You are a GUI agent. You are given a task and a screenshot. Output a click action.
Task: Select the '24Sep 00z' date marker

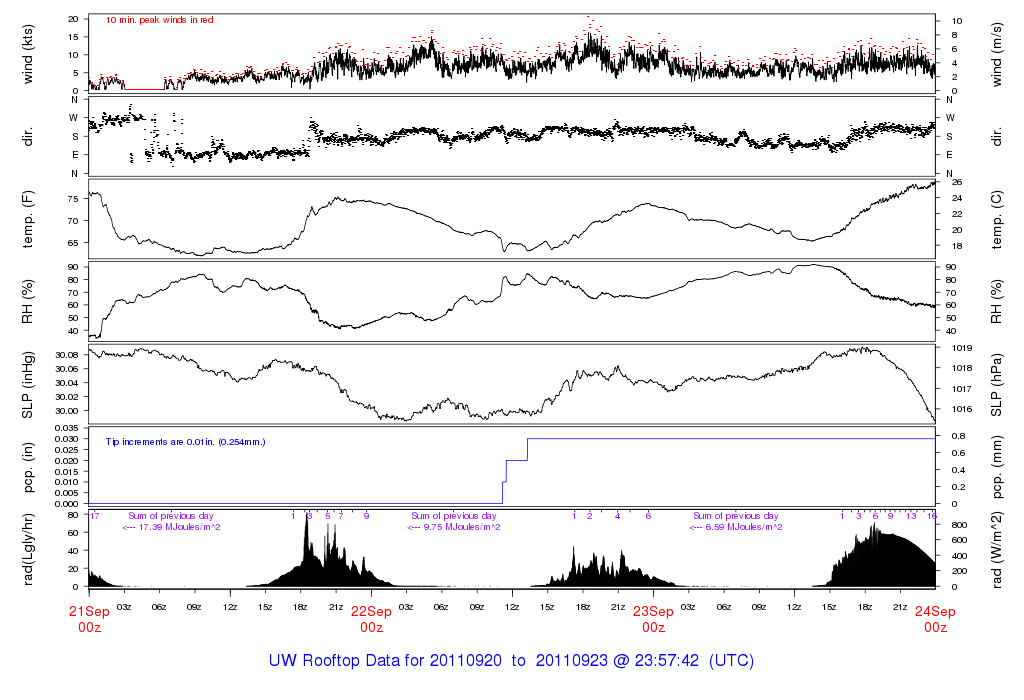[935, 619]
